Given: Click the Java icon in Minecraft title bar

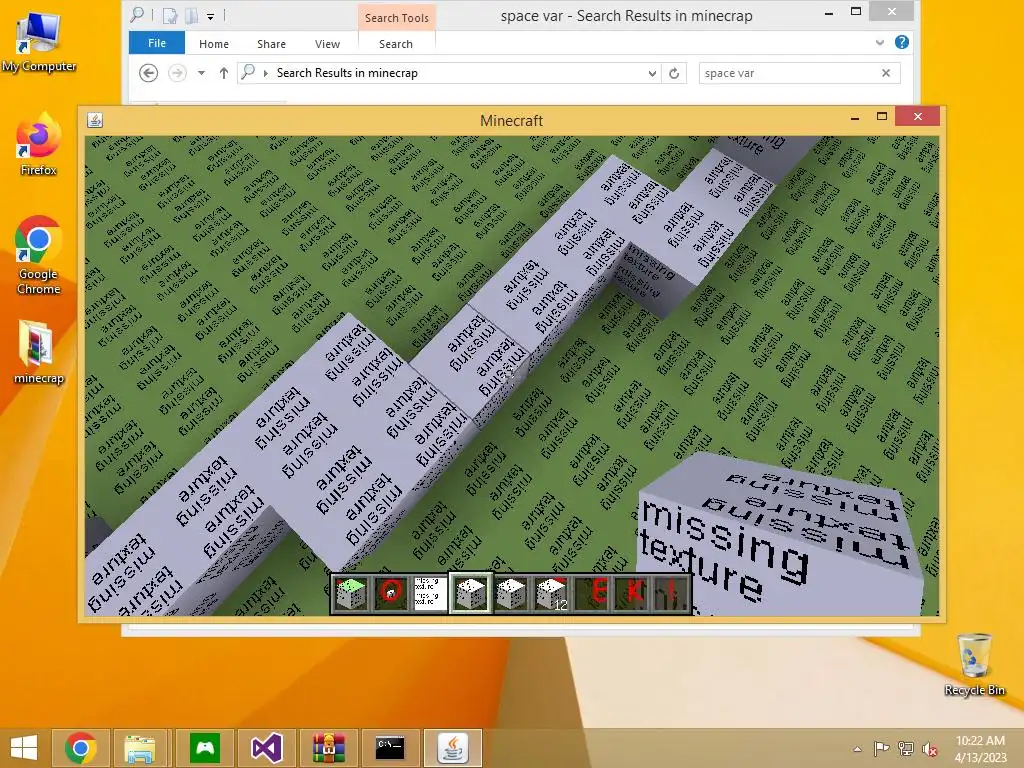Looking at the screenshot, I should pos(95,120).
